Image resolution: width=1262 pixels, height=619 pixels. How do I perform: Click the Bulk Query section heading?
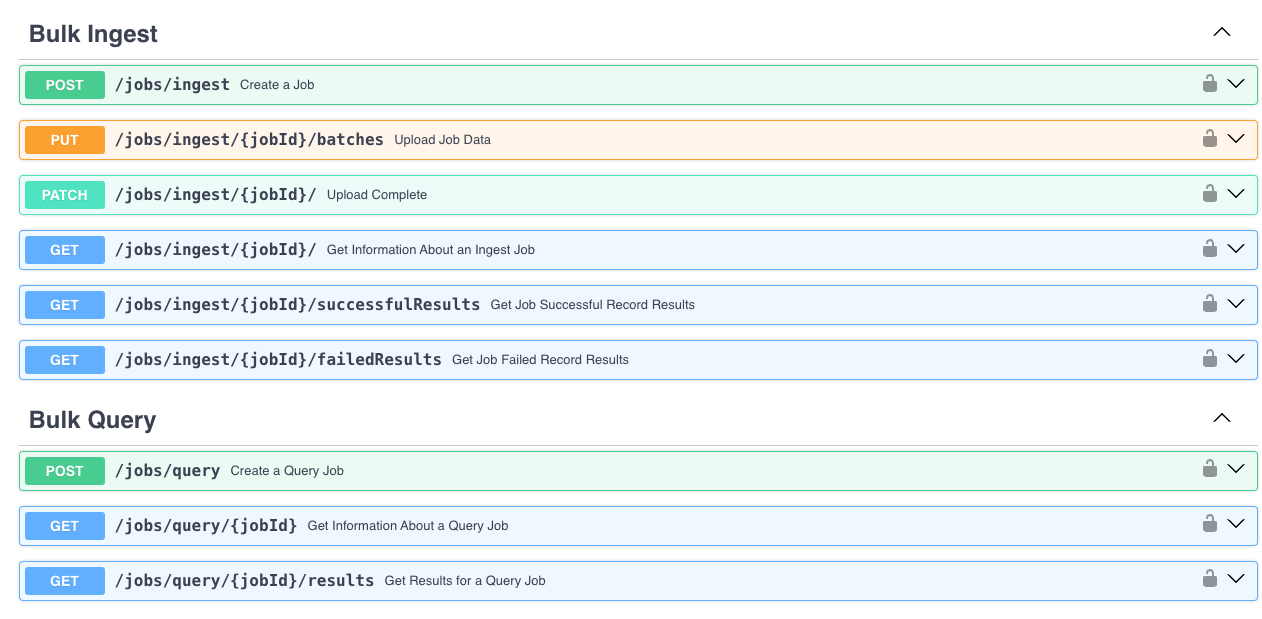coord(92,419)
